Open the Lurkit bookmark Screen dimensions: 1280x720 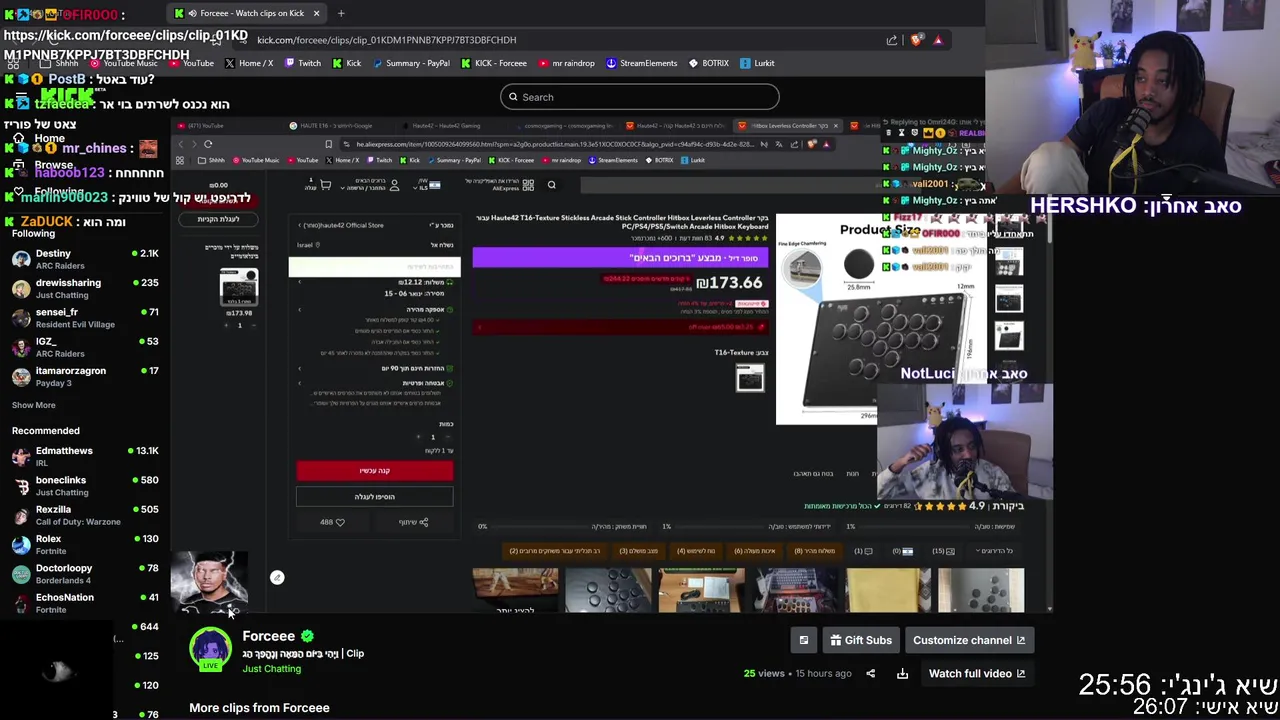(x=757, y=63)
